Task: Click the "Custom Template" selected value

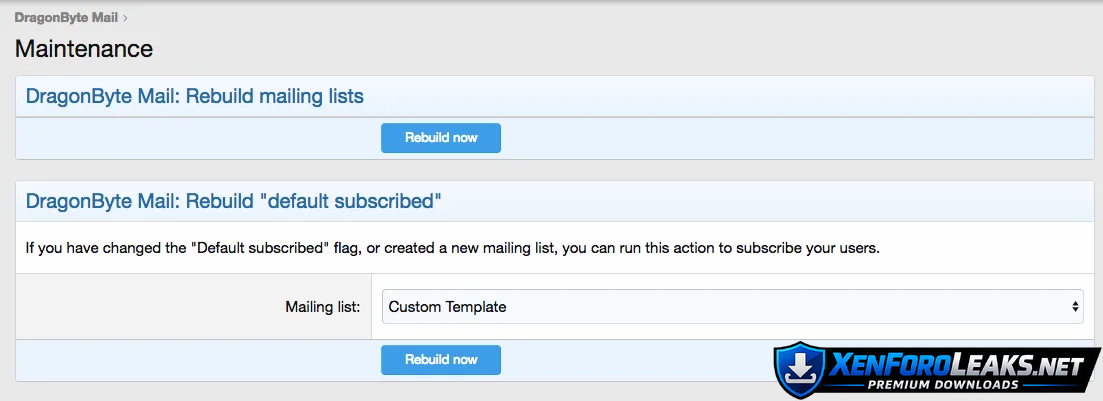Action: [x=447, y=307]
